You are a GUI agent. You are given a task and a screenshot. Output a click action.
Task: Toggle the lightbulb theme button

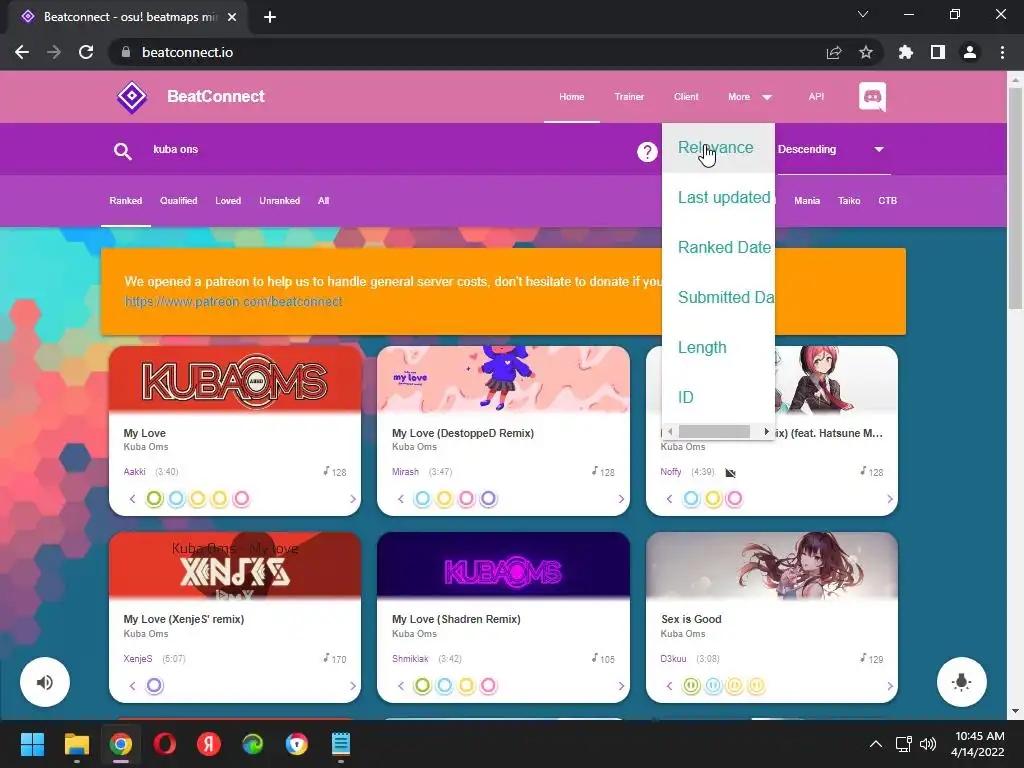click(x=961, y=682)
